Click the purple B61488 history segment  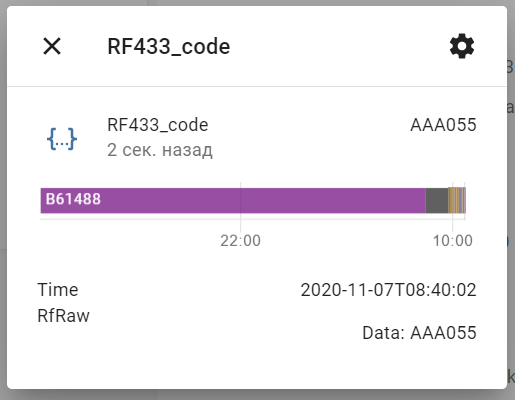point(233,200)
